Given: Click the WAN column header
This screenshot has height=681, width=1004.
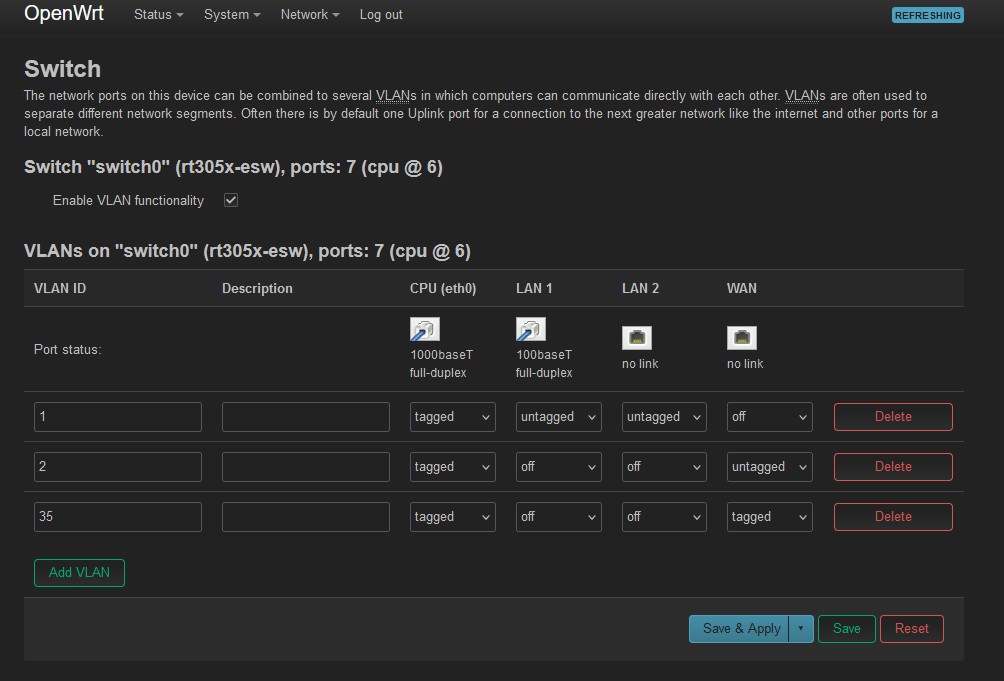Looking at the screenshot, I should [x=741, y=289].
